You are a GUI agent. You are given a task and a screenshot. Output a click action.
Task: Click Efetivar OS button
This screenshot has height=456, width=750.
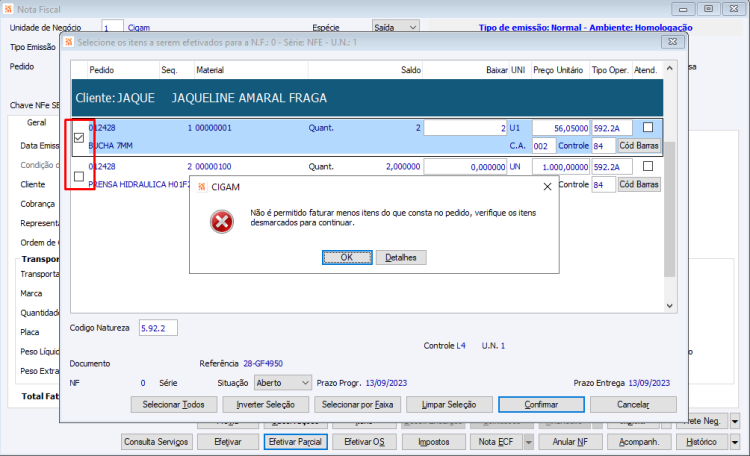(x=364, y=442)
